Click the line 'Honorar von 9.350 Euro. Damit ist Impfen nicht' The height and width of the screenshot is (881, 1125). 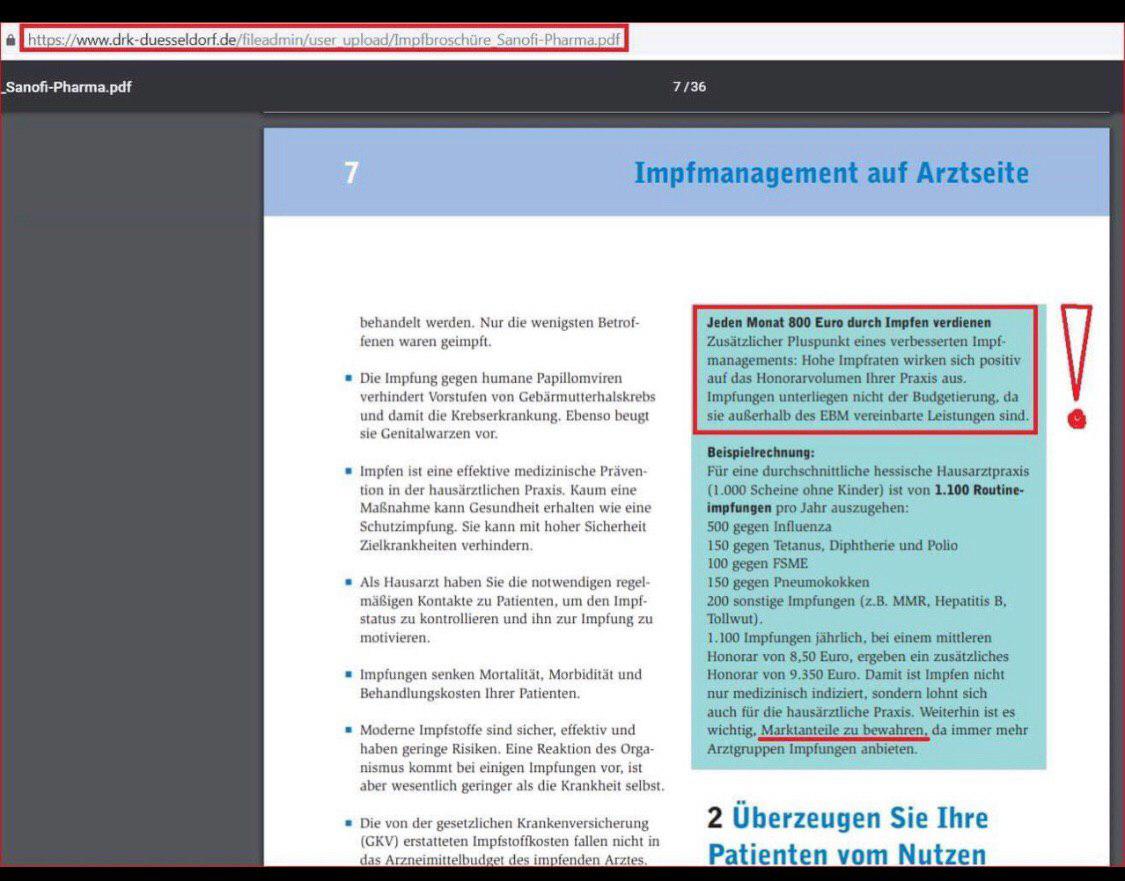click(855, 675)
